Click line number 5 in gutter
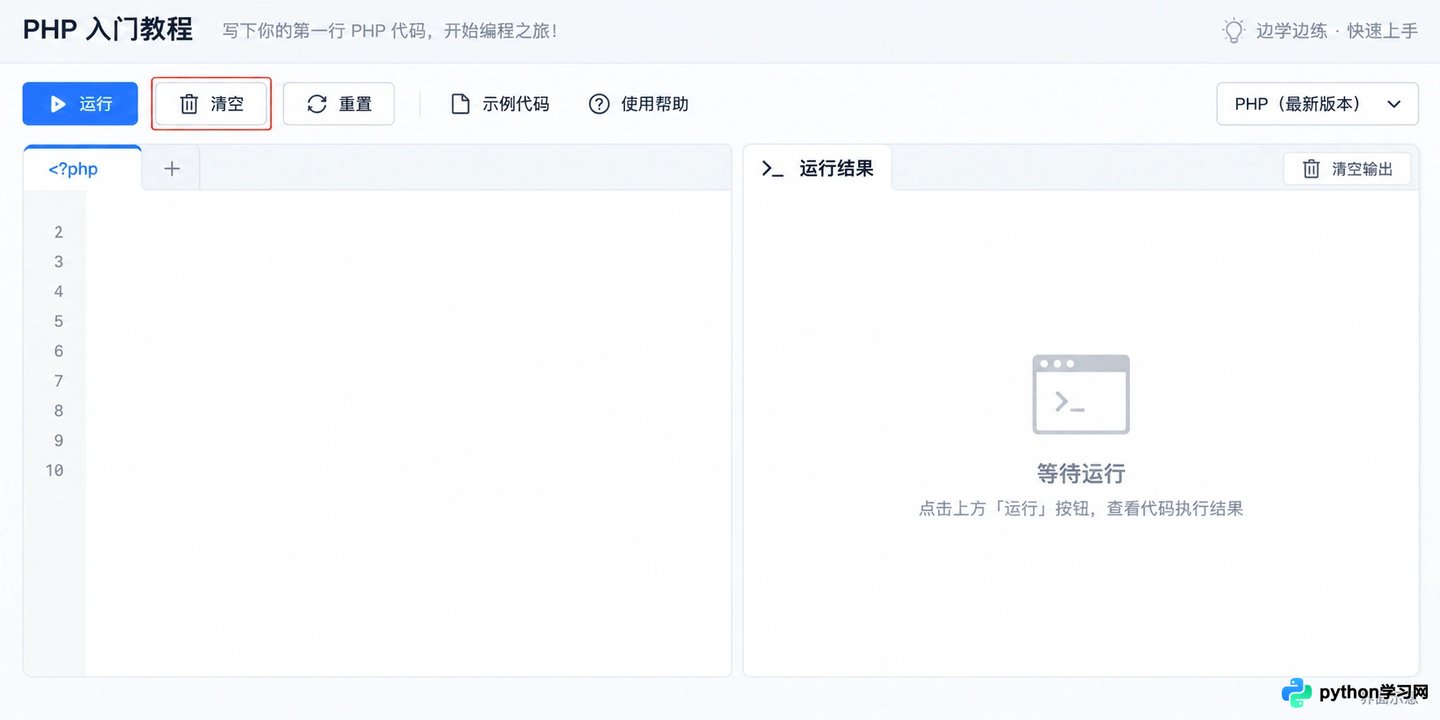 click(58, 321)
